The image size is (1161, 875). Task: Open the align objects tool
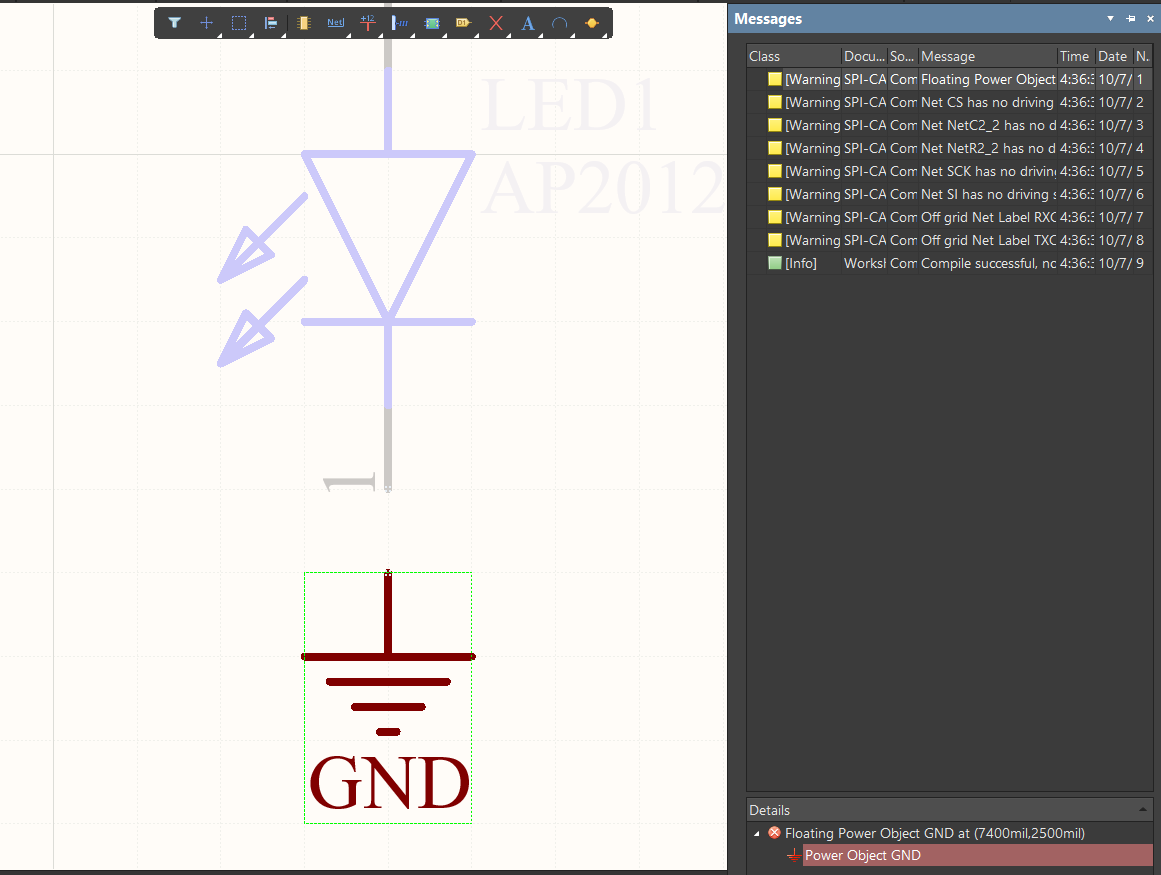(271, 23)
